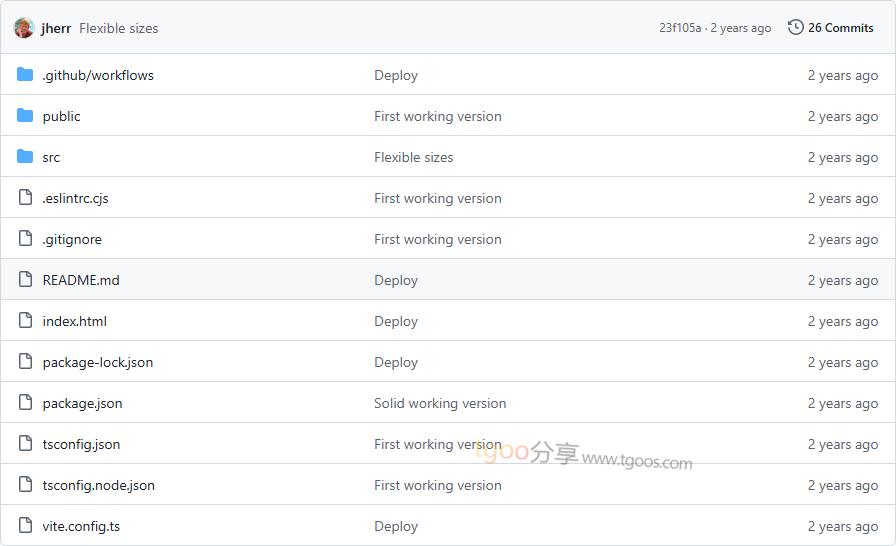Click the src folder icon

point(25,157)
